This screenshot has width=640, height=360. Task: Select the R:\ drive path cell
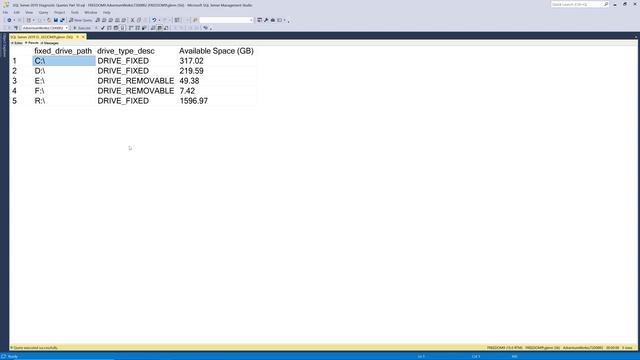(x=64, y=101)
